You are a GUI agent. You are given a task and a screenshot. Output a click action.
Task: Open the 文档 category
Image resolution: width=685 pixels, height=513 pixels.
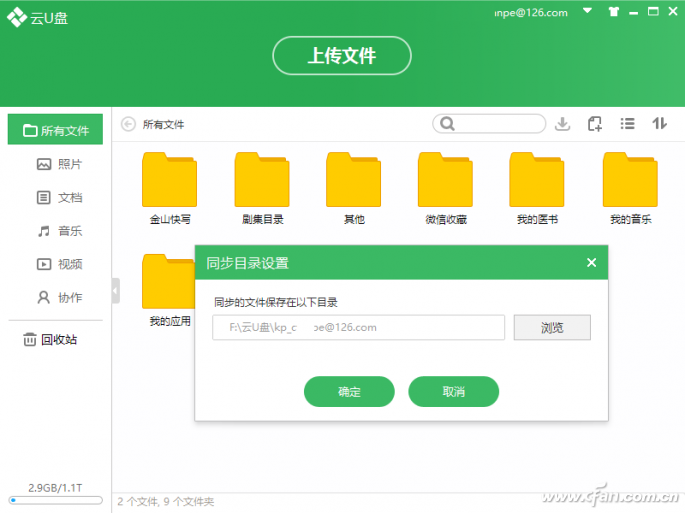(x=59, y=198)
